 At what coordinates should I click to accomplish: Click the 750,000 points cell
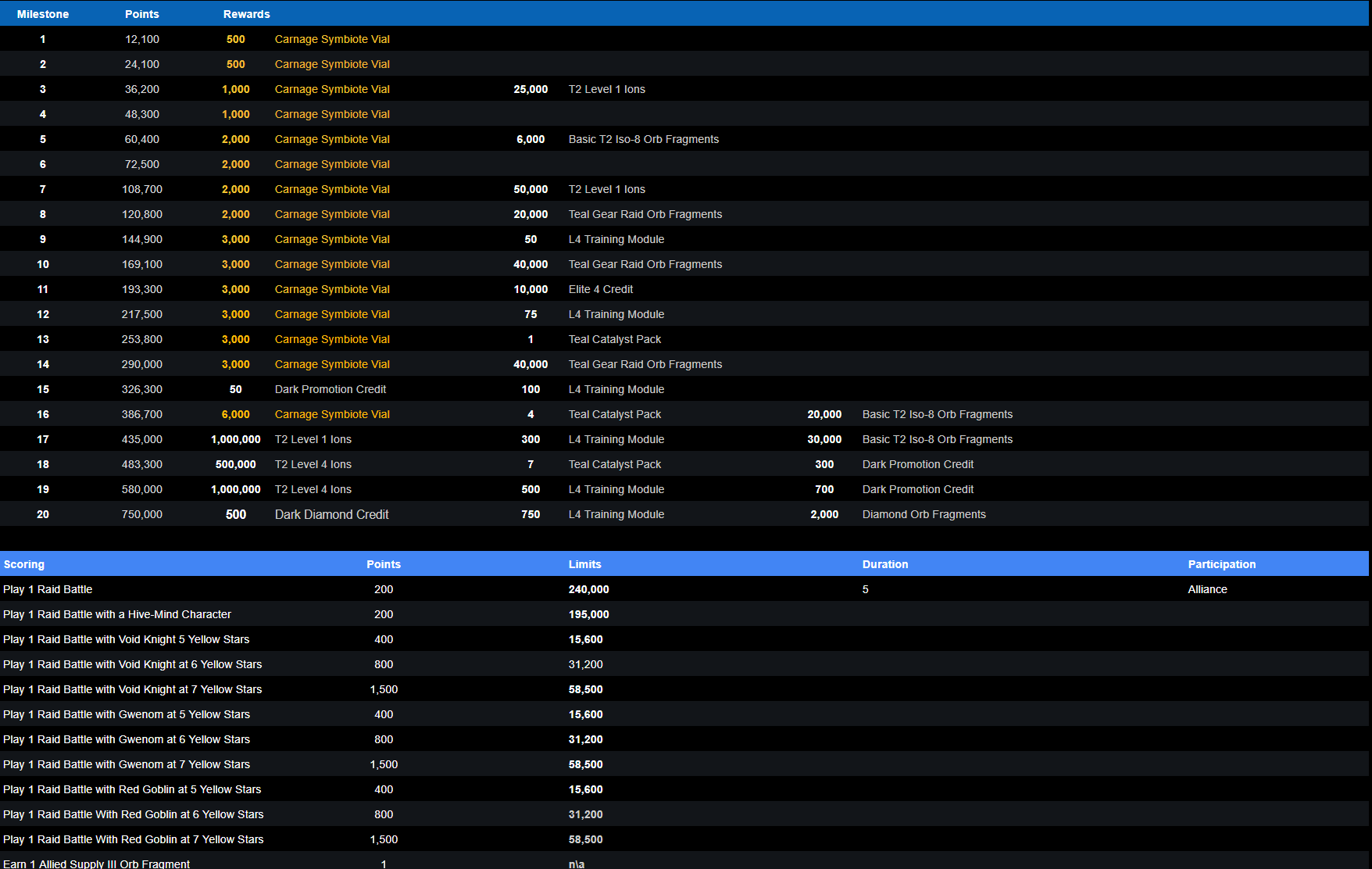(x=141, y=514)
